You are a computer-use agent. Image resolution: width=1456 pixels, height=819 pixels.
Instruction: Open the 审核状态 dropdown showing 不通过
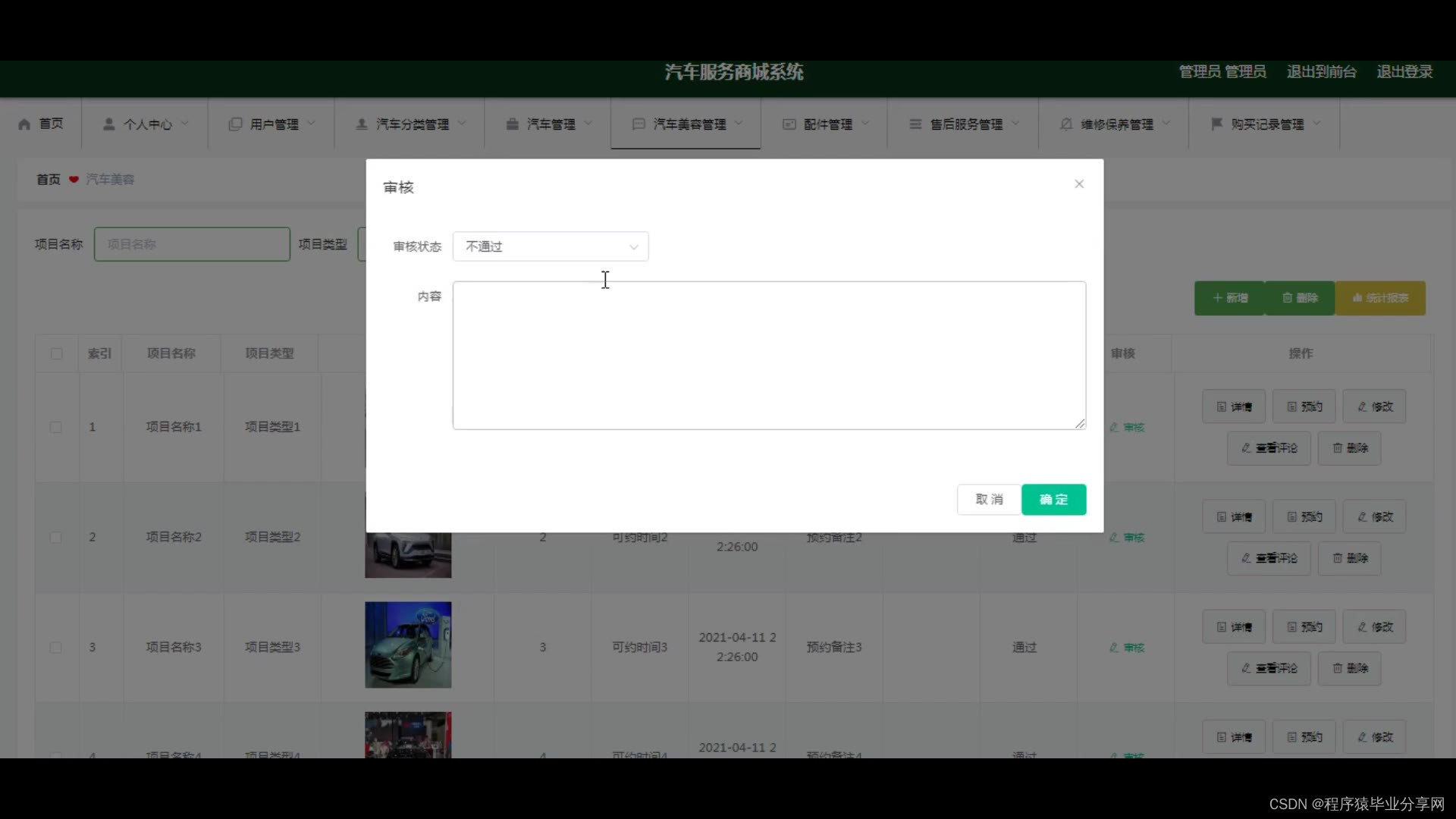[550, 246]
